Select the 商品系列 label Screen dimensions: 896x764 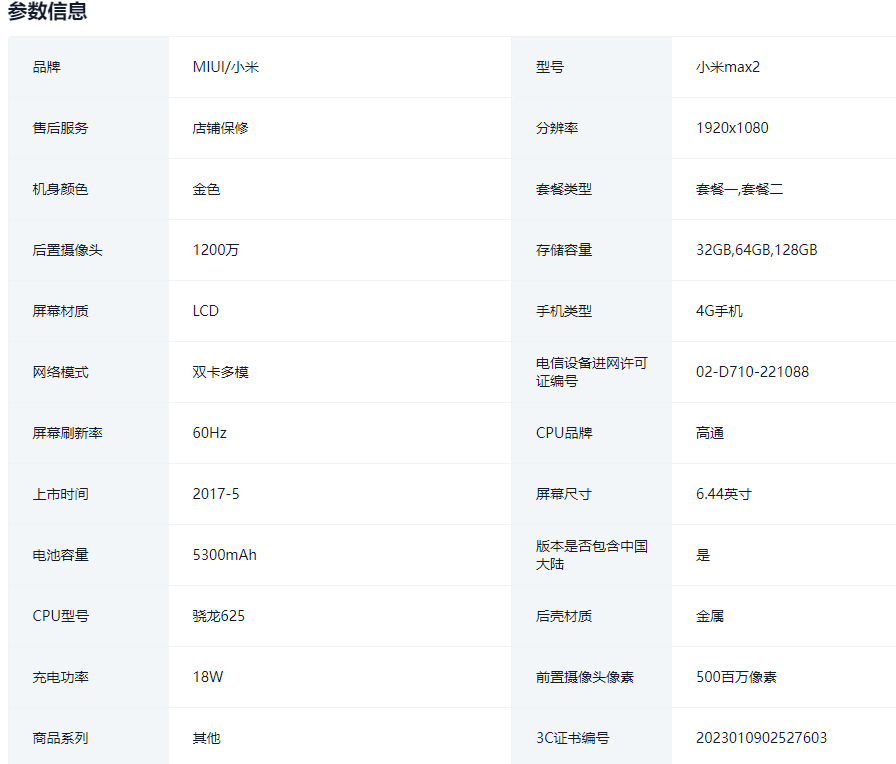[61, 738]
